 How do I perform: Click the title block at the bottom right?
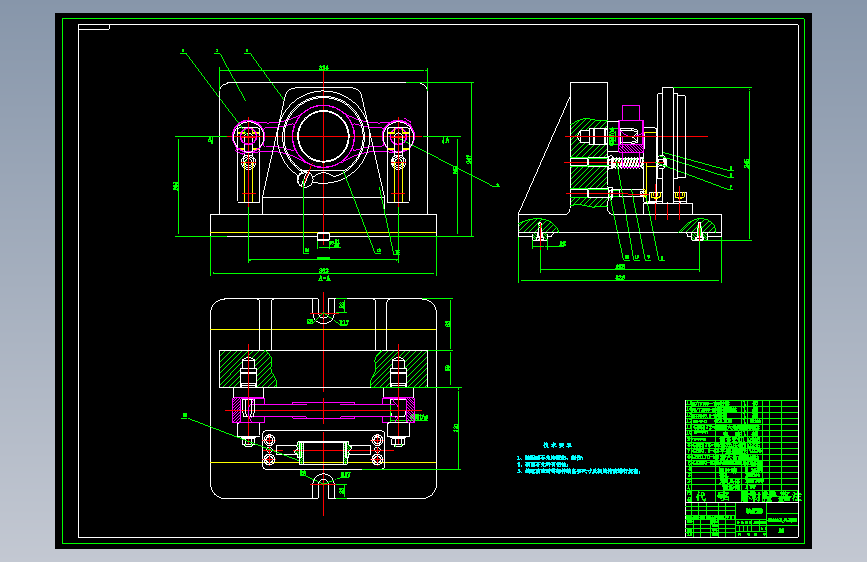pos(741,519)
